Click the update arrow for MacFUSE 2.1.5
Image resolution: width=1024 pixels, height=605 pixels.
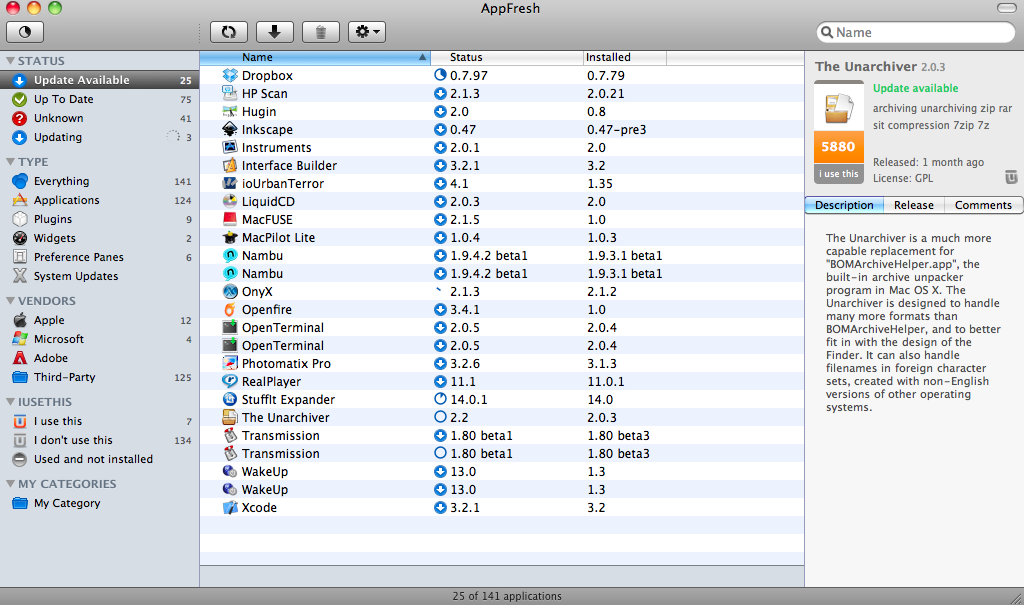pos(440,219)
